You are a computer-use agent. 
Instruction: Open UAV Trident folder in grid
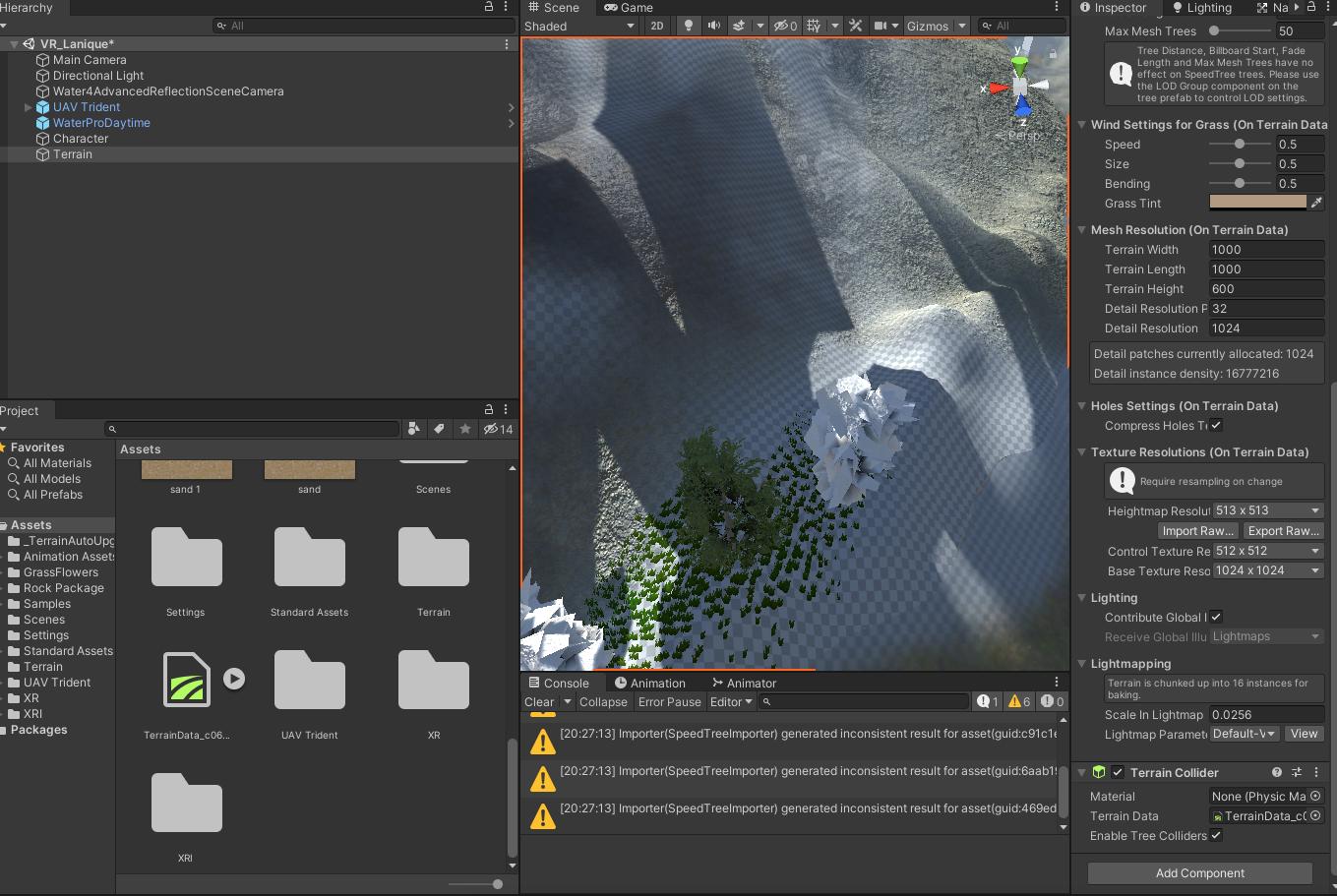pyautogui.click(x=310, y=681)
